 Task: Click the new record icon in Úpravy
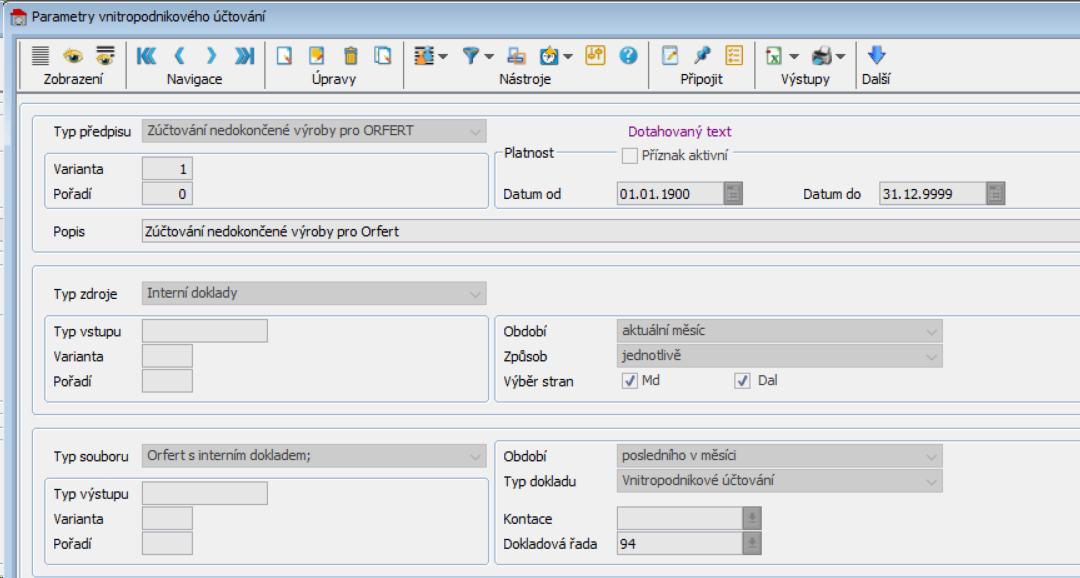pos(284,56)
